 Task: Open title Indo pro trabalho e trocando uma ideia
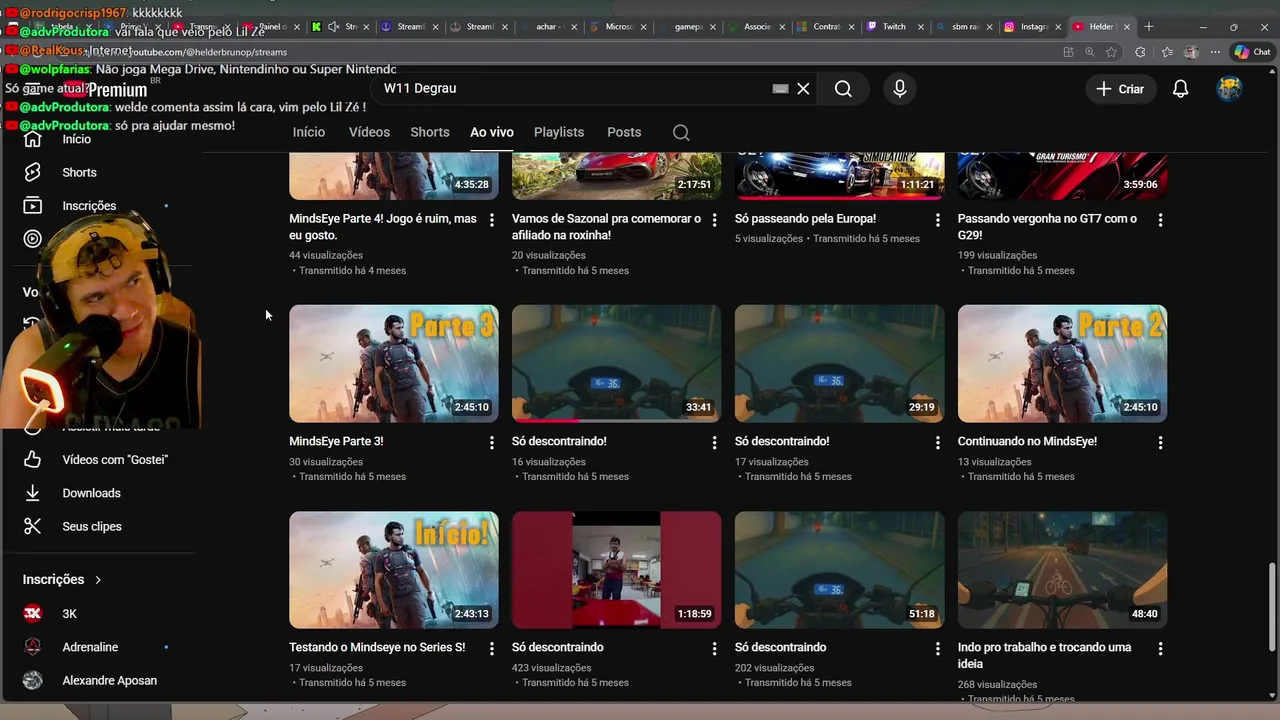click(1044, 656)
